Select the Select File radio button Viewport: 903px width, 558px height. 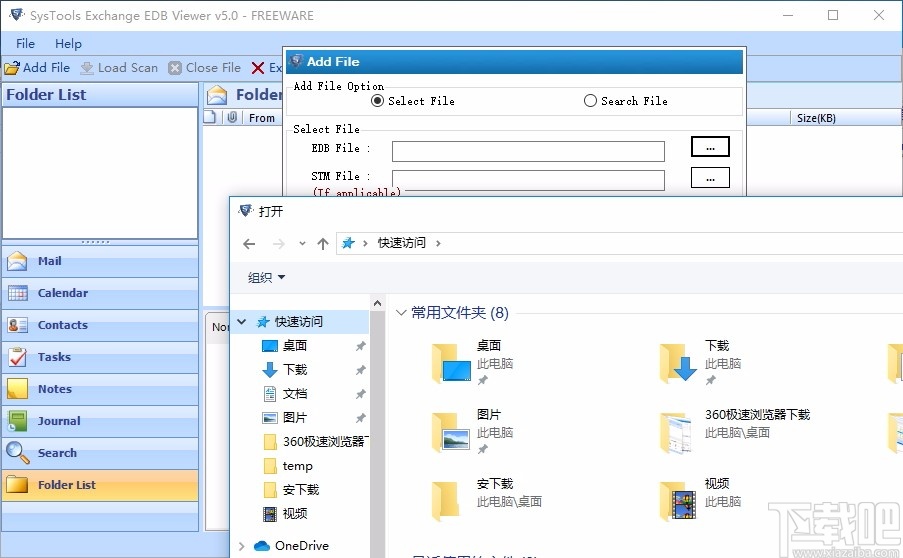click(377, 101)
